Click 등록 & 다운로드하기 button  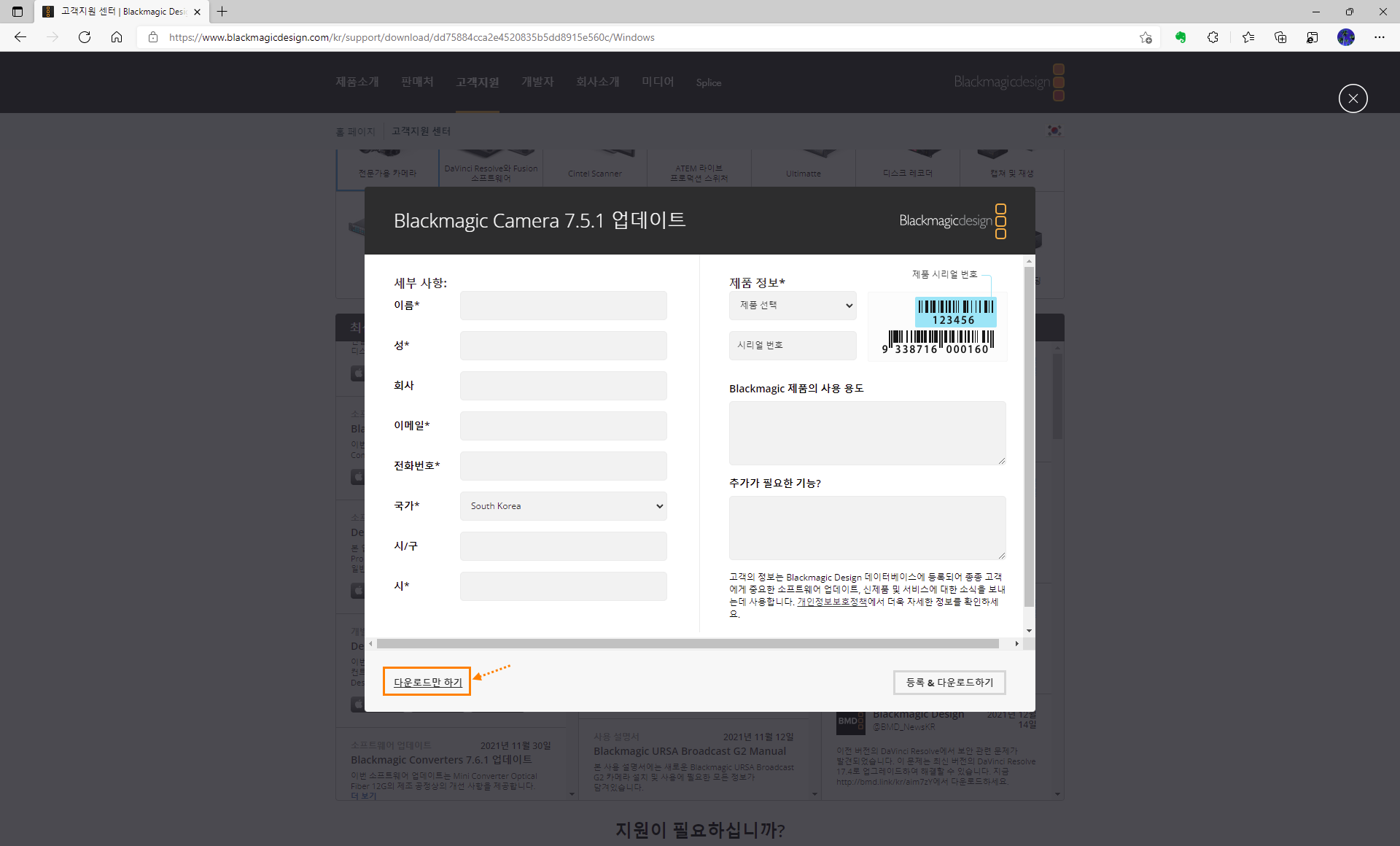949,683
